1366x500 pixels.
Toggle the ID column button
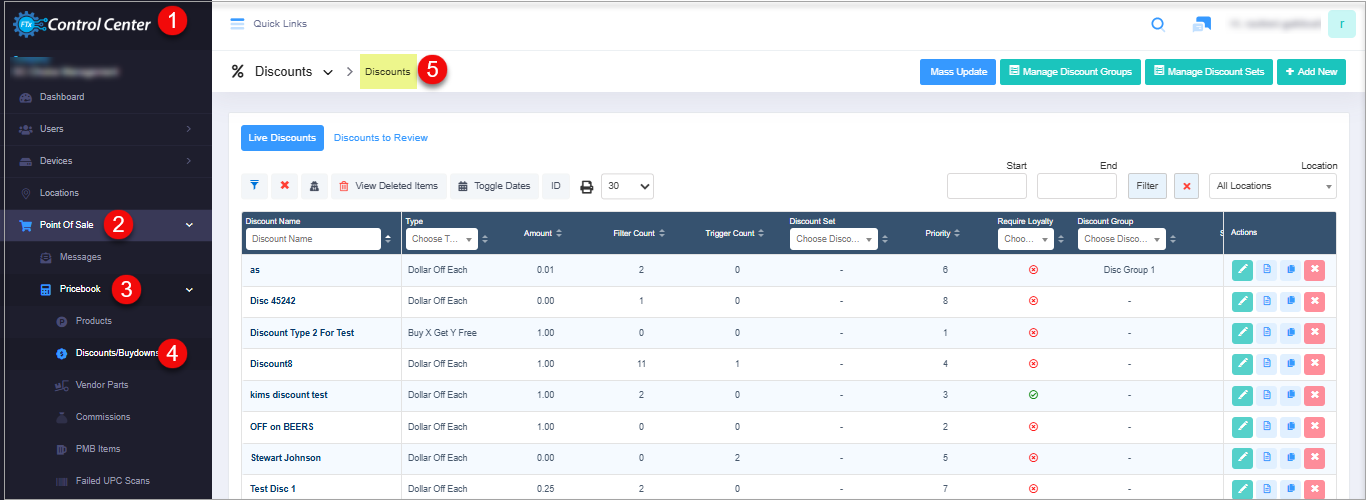click(555, 186)
